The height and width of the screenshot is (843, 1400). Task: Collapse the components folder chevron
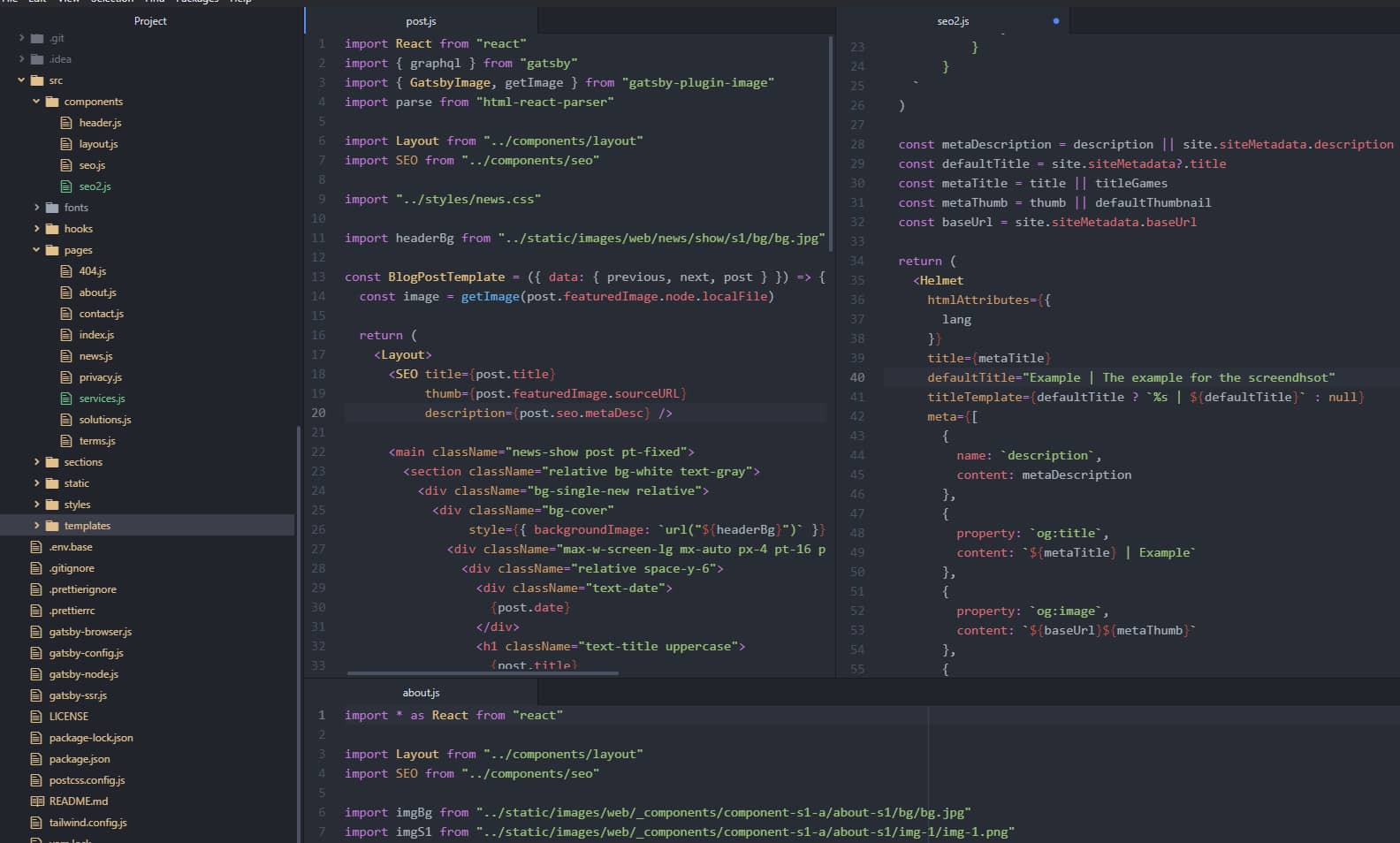point(36,102)
